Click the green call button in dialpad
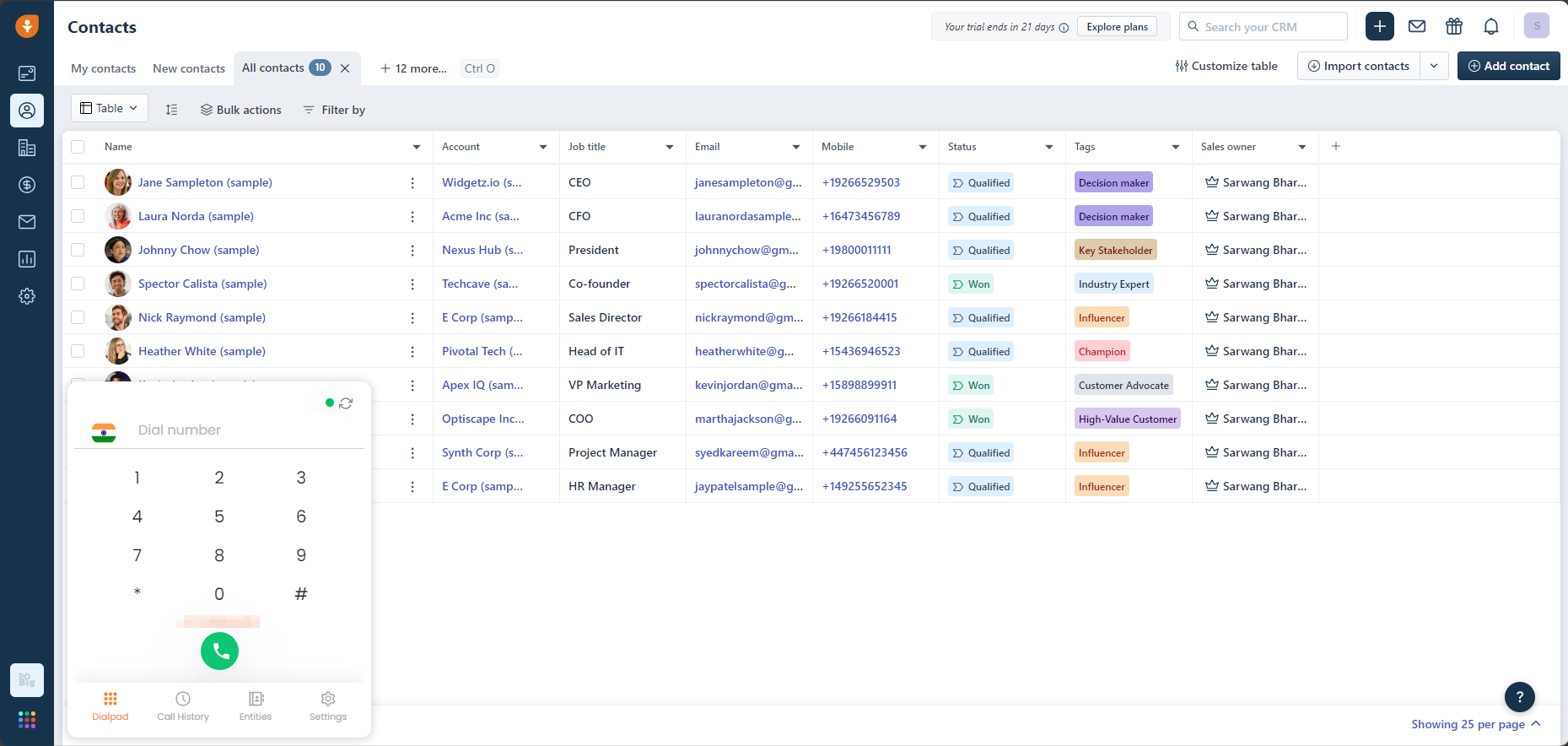This screenshot has width=1568, height=746. click(219, 651)
